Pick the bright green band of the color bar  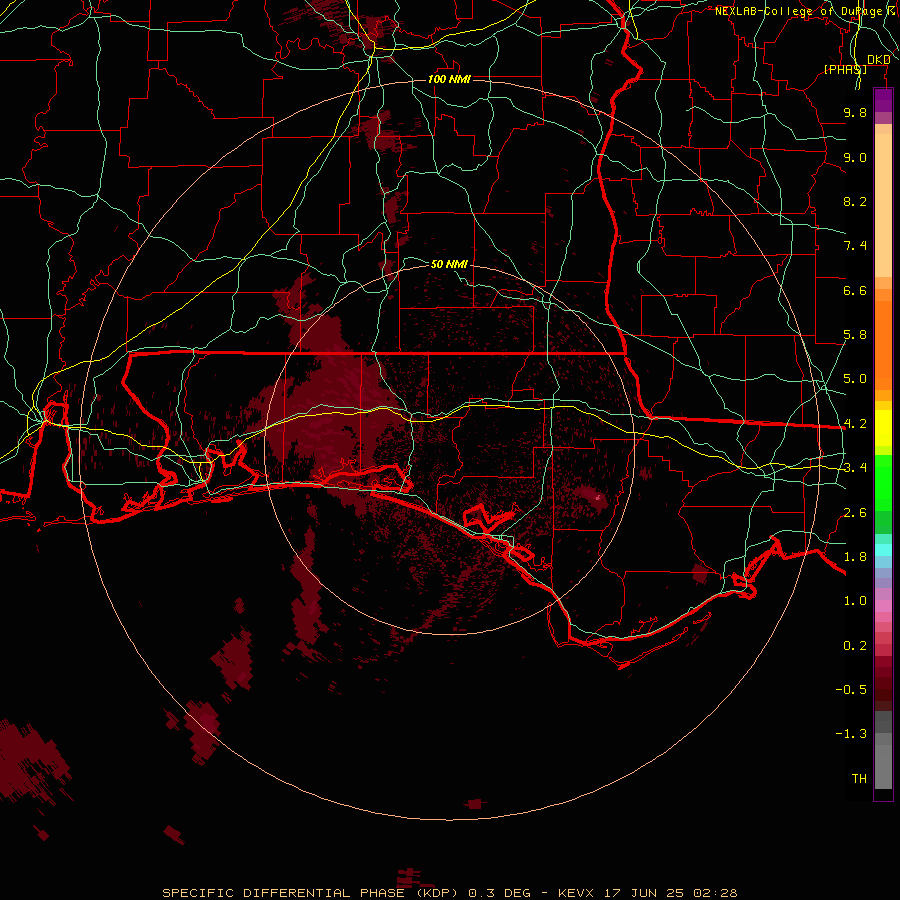coord(883,482)
